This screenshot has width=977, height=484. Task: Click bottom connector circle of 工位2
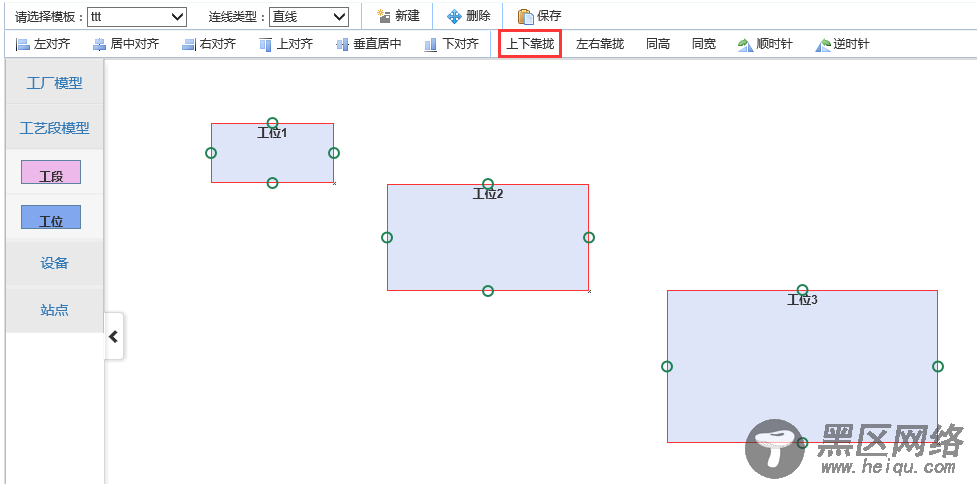[x=488, y=291]
